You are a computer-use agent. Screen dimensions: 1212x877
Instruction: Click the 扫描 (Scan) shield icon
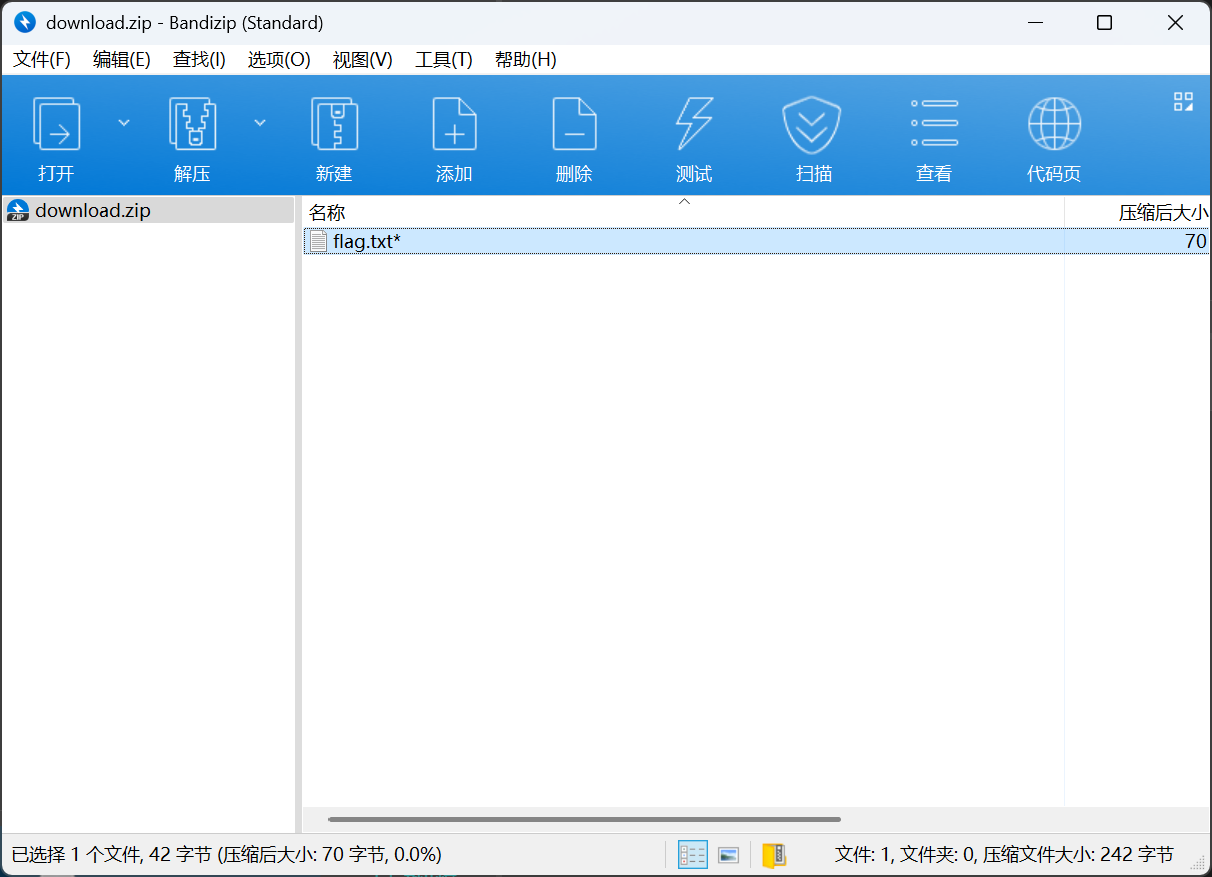coord(813,124)
